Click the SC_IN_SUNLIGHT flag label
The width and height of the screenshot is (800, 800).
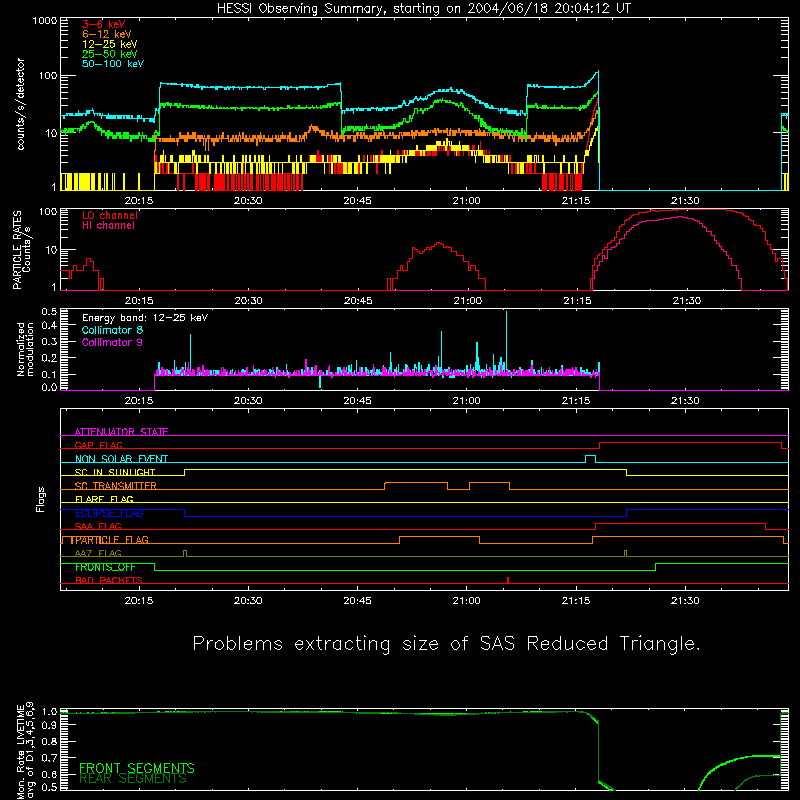click(115, 472)
